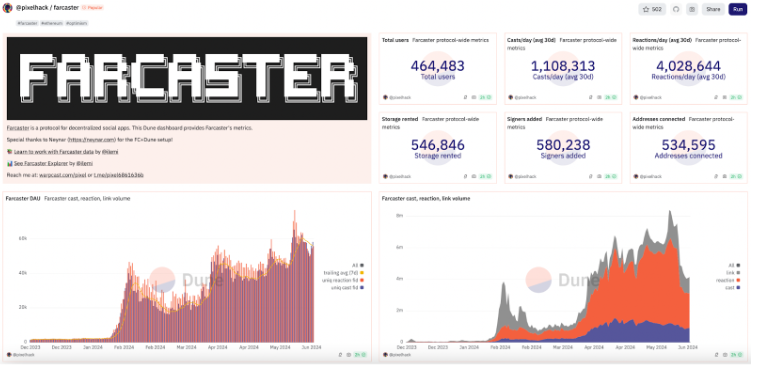Click the FARCASTER banner image
Viewport: 757px width, 372px height.
pyautogui.click(x=187, y=78)
